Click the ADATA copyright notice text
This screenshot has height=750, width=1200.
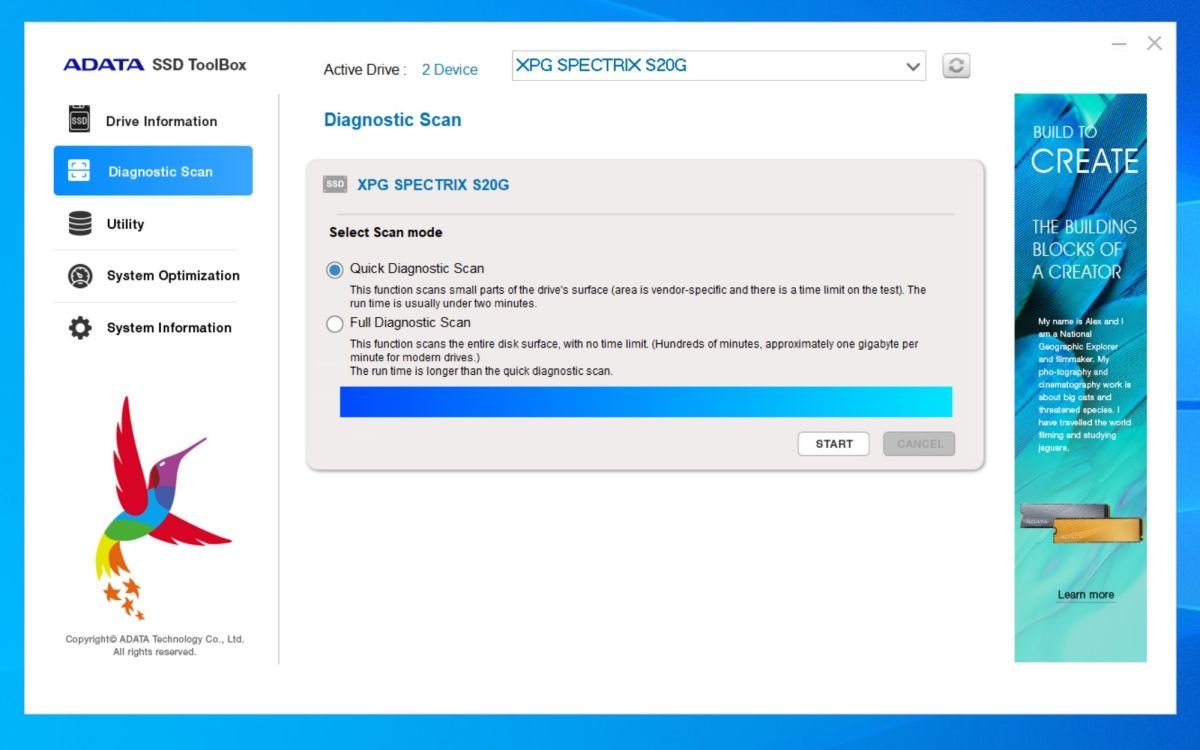(x=155, y=645)
